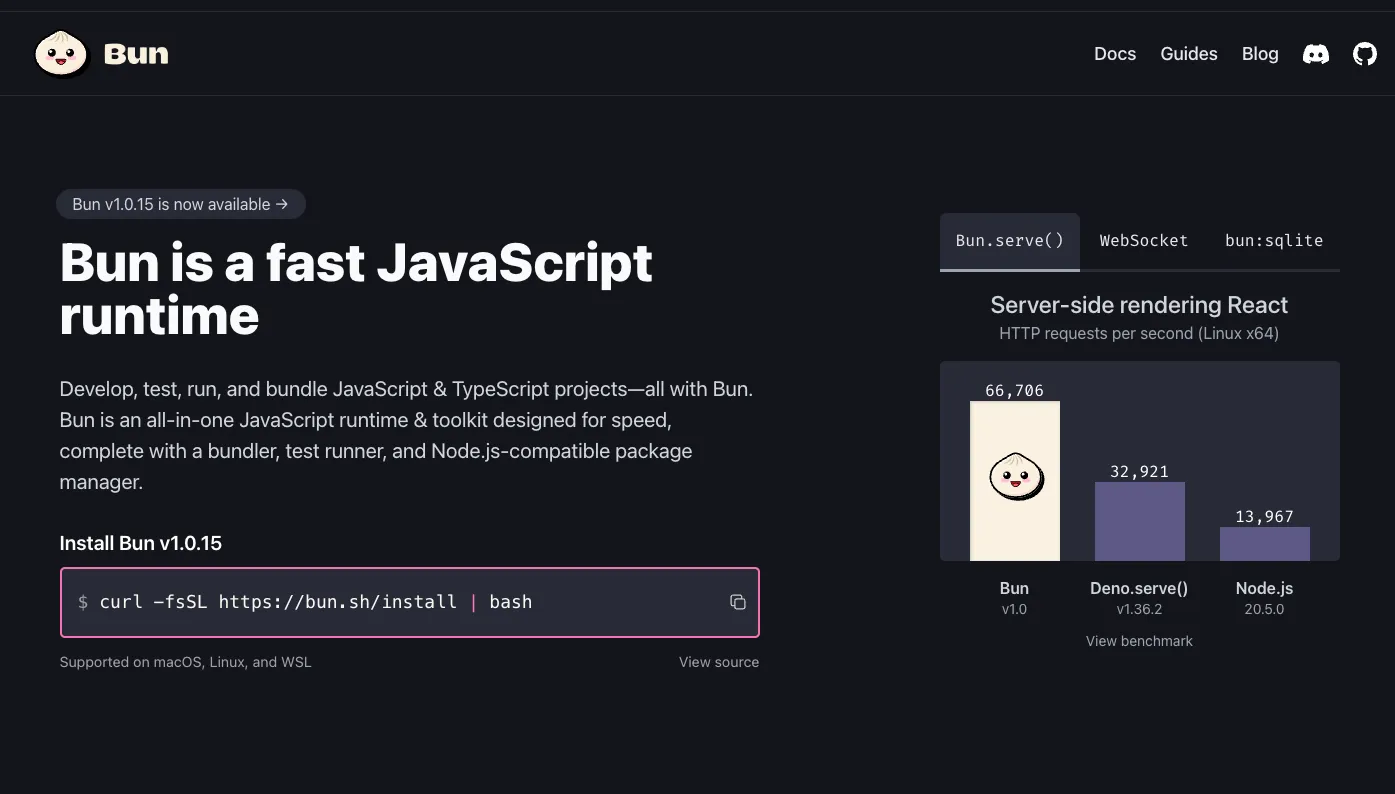1395x794 pixels.
Task: Click the Bun v1.0.15 announcement banner
Action: click(181, 204)
